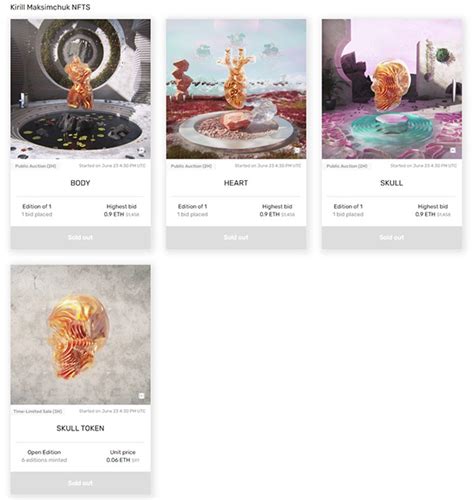Screen dimensions: 474x500
Task: Open the SKULL TOKEN artwork thumbnail
Action: tap(80, 335)
